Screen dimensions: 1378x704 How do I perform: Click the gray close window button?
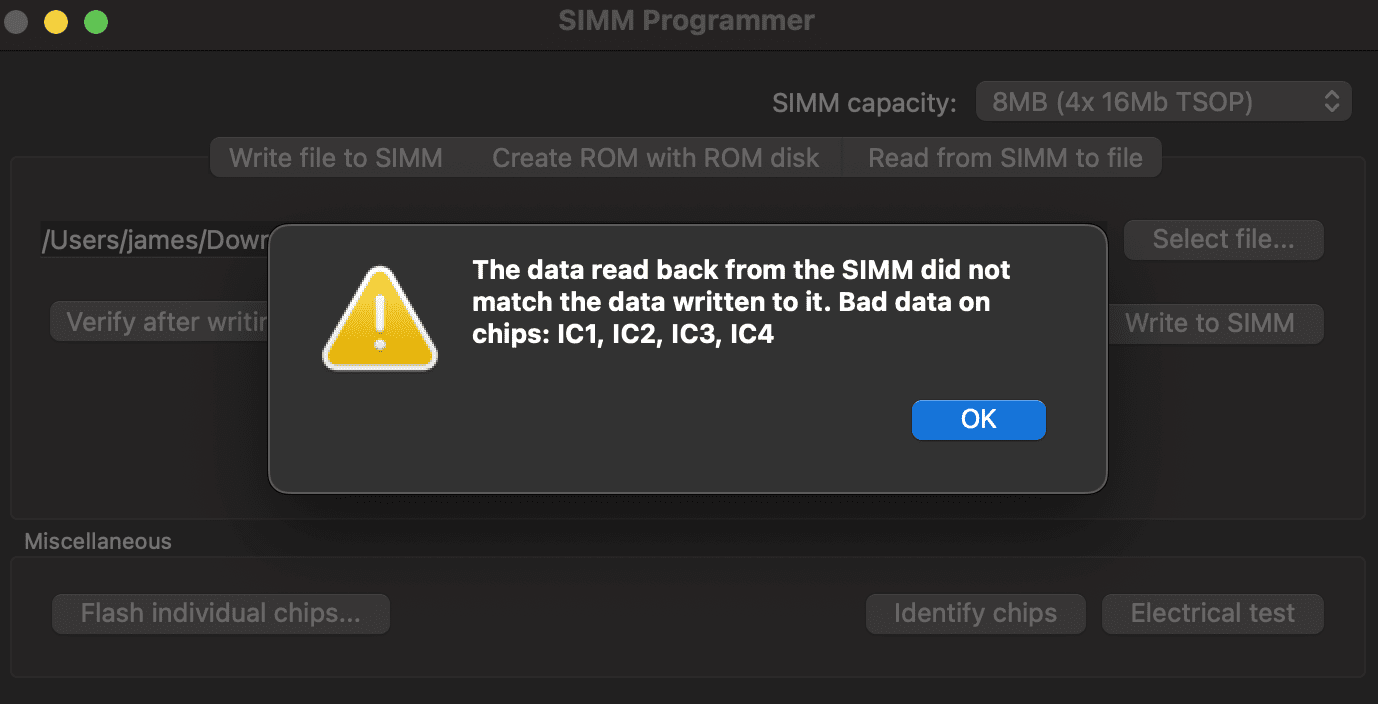16,21
